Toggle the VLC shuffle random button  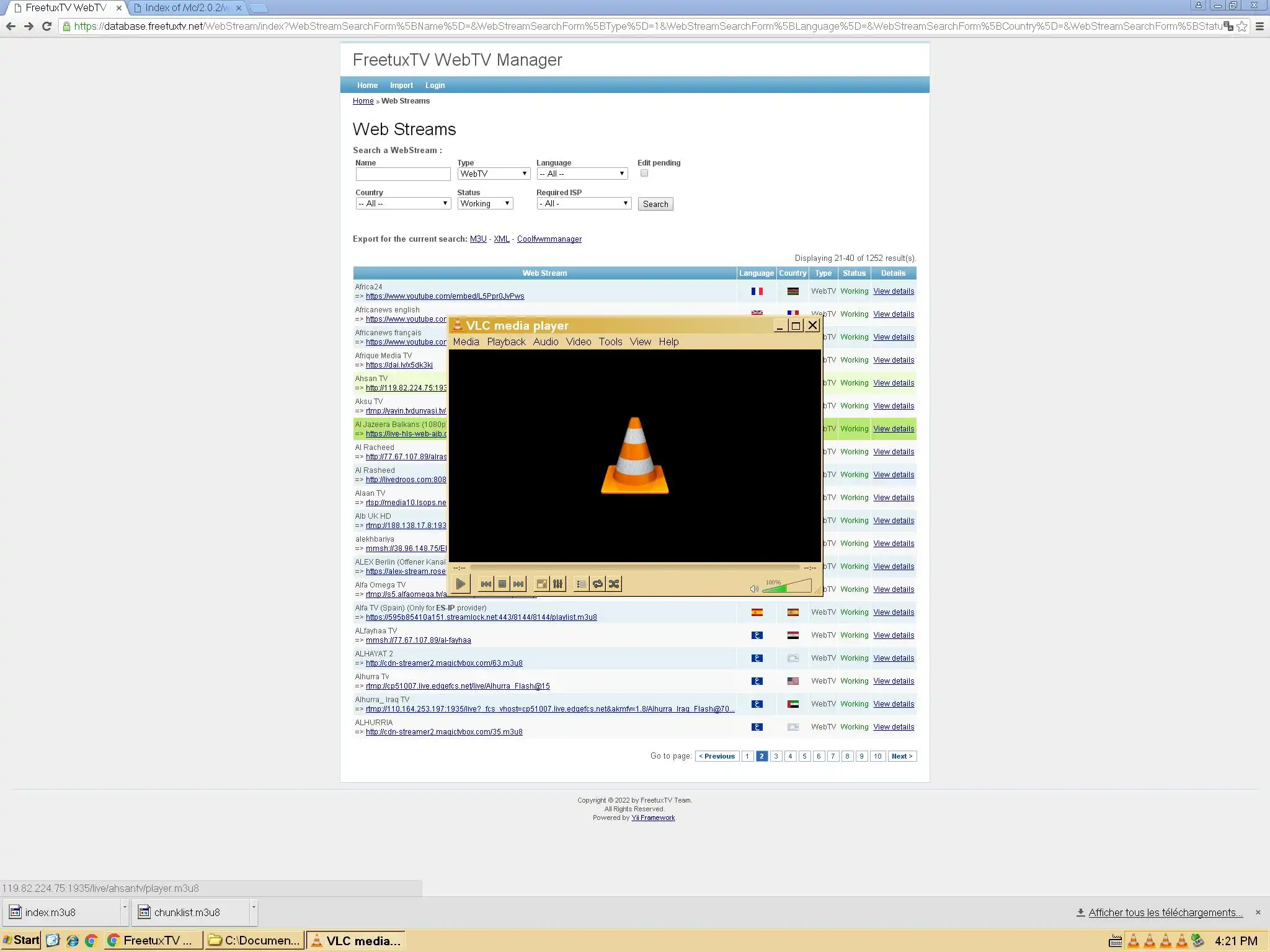(x=614, y=584)
